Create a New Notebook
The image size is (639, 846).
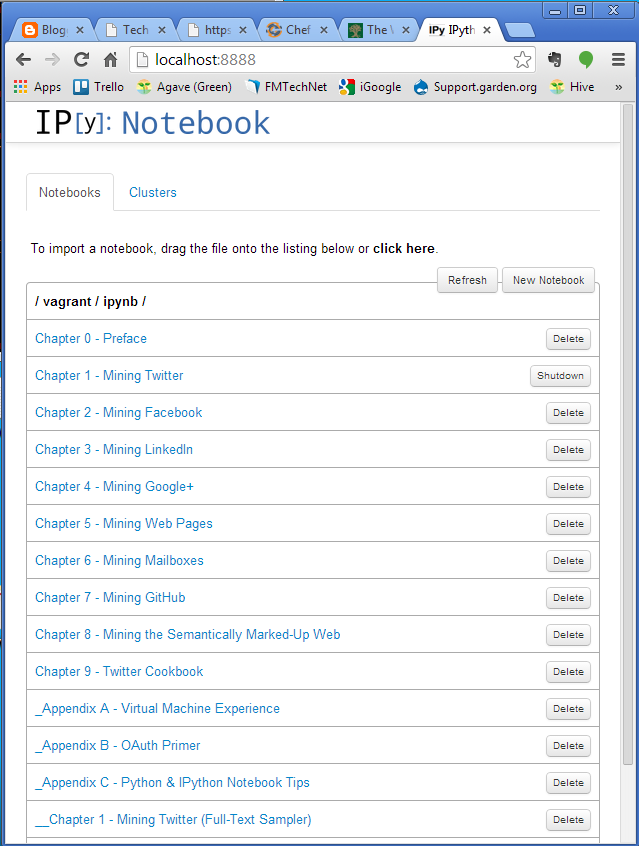(548, 280)
